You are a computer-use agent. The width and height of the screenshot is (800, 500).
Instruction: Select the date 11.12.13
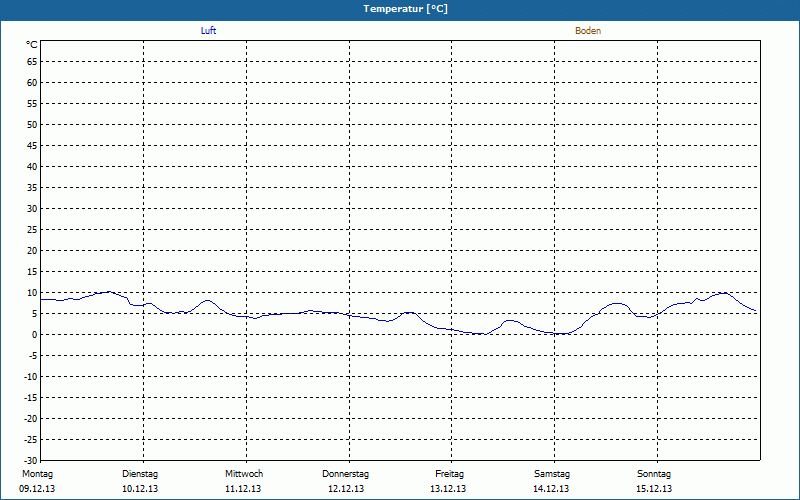(243, 489)
